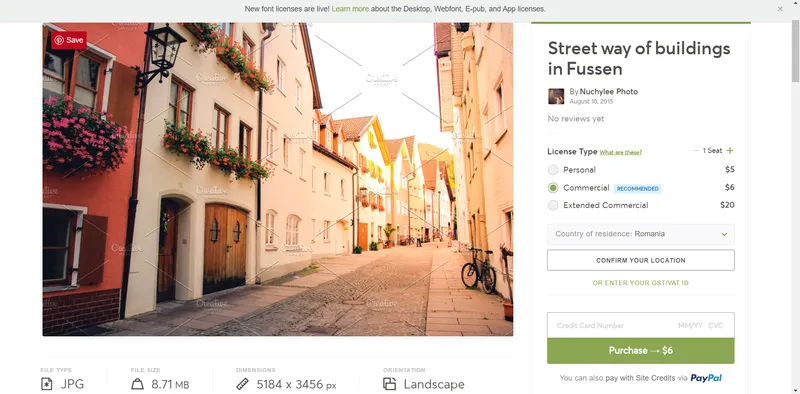Select the Commercial license radio button

[x=553, y=188]
